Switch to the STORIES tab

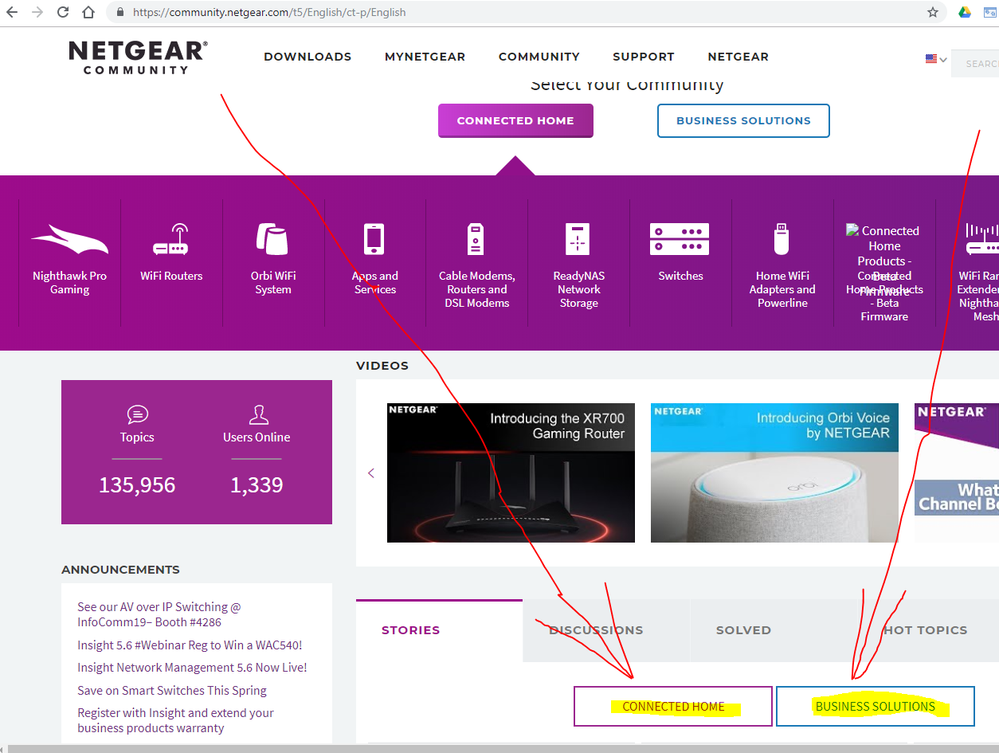coord(439,630)
